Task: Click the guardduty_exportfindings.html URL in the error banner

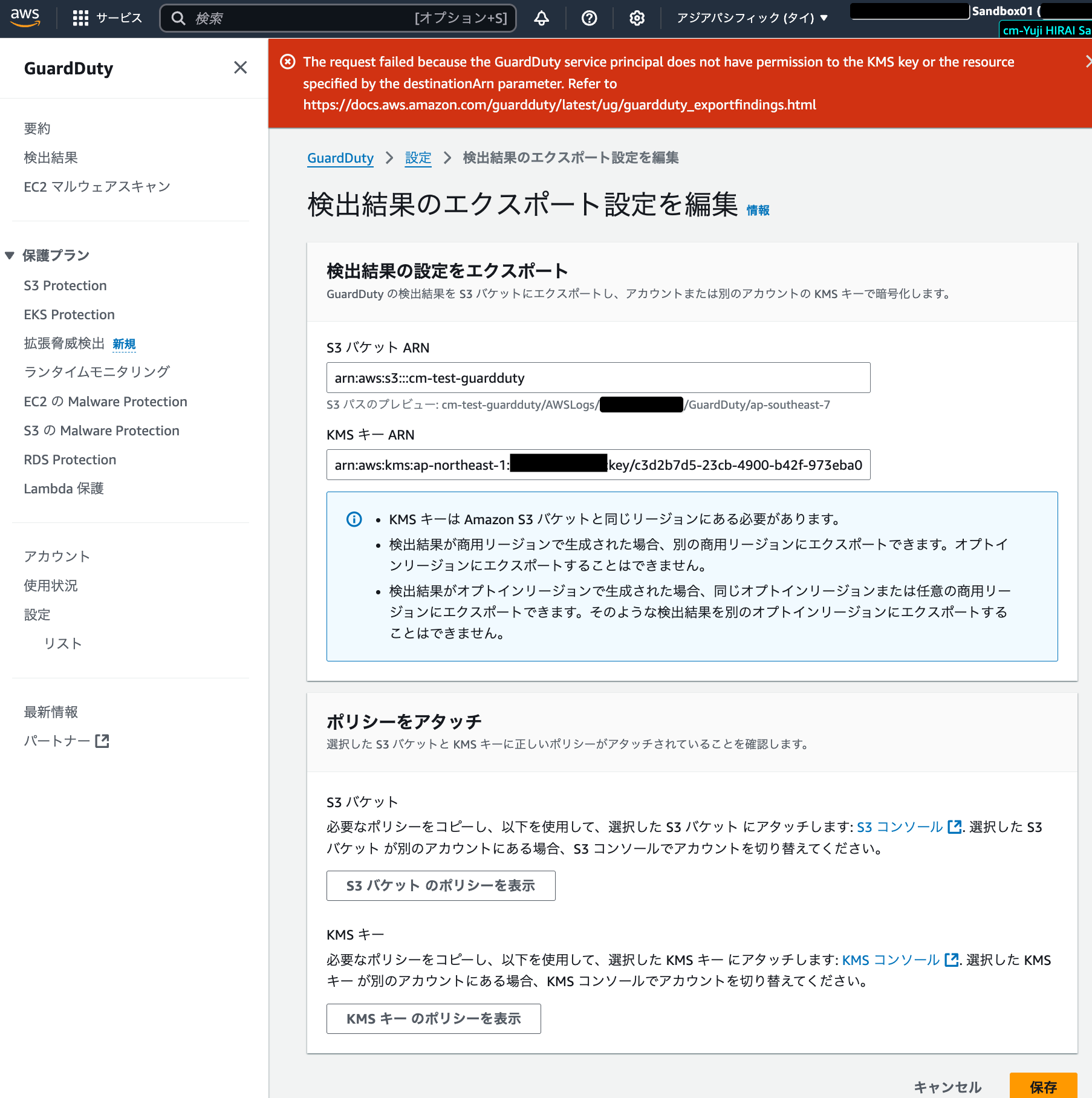Action: (x=559, y=105)
